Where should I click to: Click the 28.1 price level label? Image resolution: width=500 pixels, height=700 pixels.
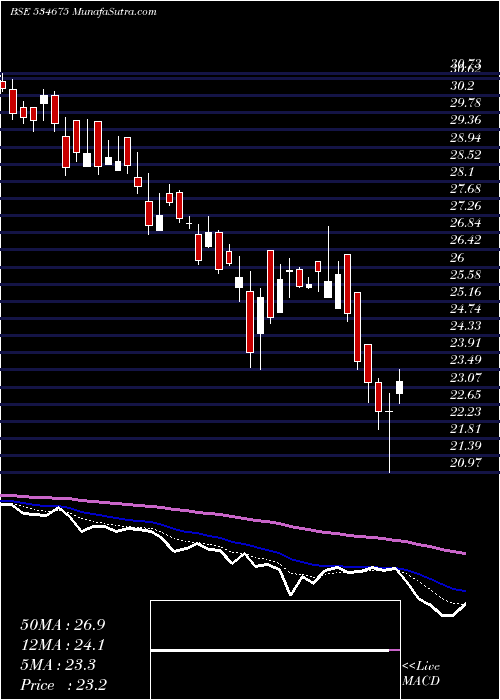(462, 171)
